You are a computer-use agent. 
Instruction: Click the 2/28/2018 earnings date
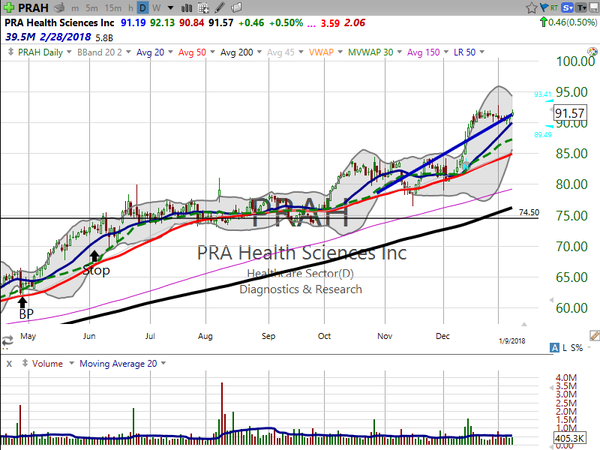point(65,37)
